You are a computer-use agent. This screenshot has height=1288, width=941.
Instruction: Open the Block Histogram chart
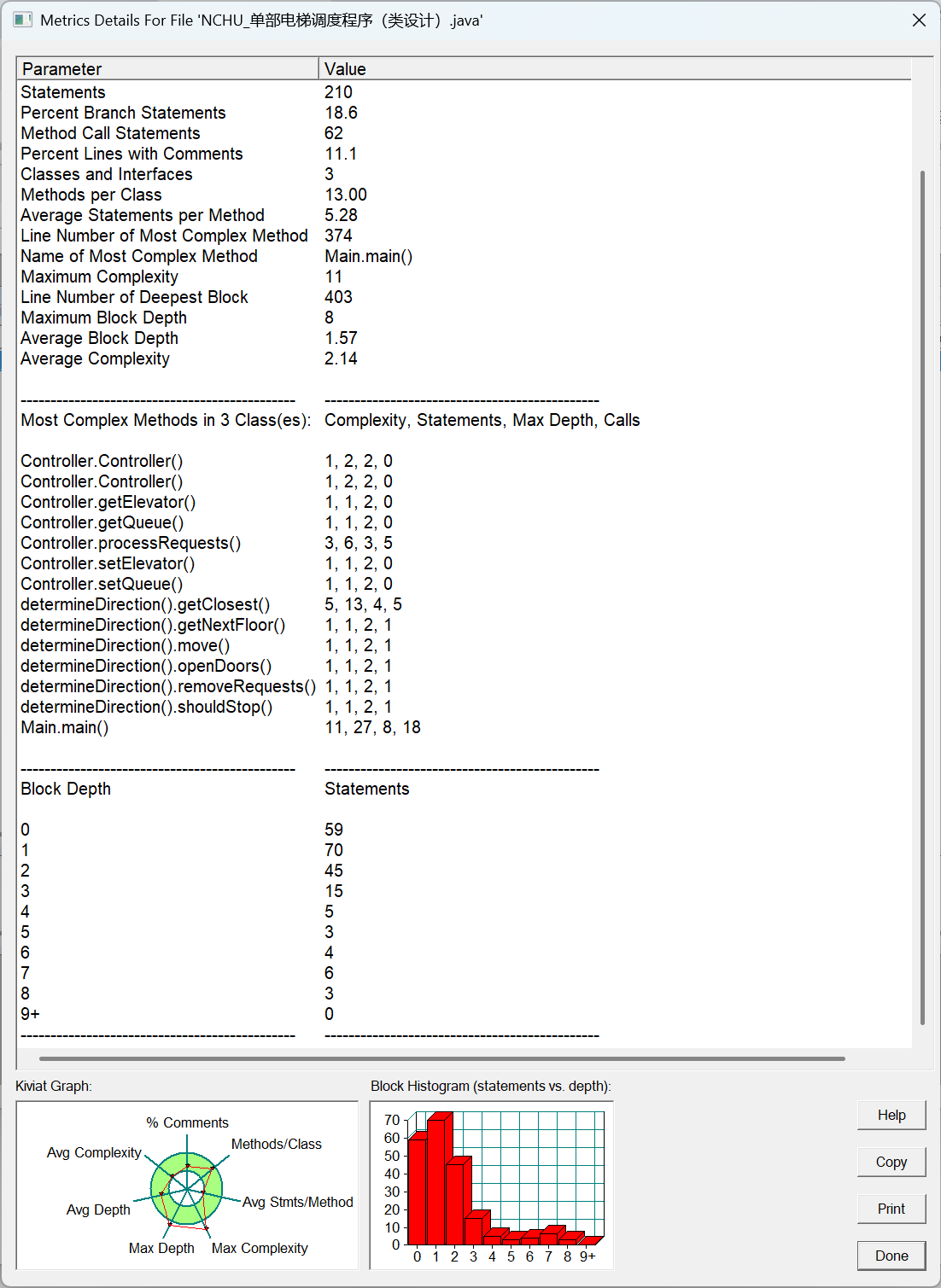[492, 1186]
